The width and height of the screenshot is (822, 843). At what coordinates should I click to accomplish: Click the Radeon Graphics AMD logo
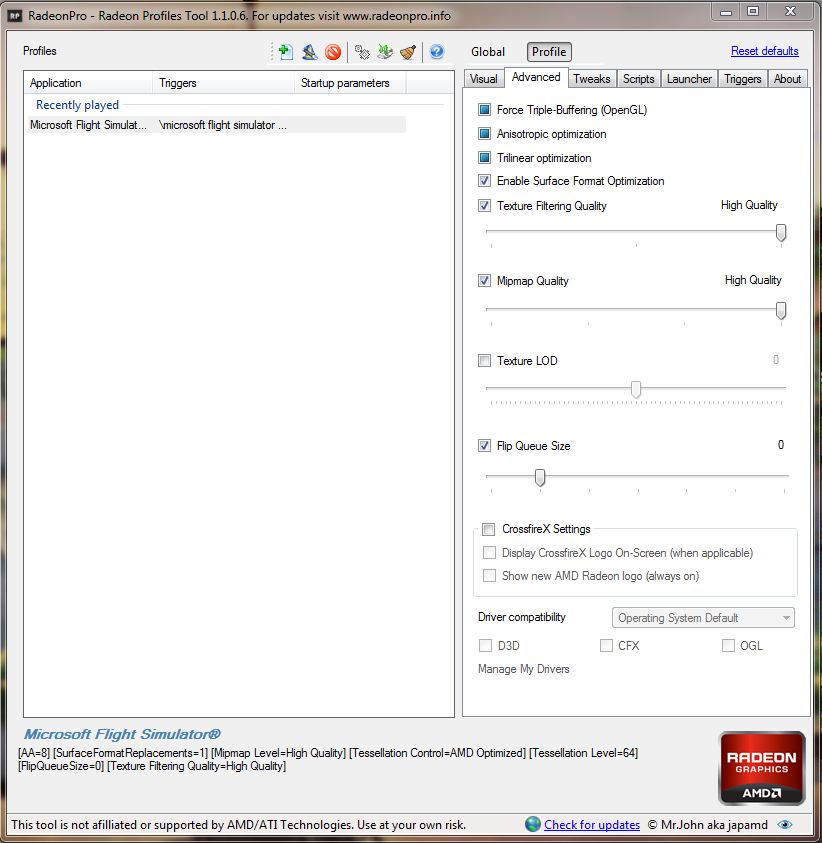click(x=762, y=768)
